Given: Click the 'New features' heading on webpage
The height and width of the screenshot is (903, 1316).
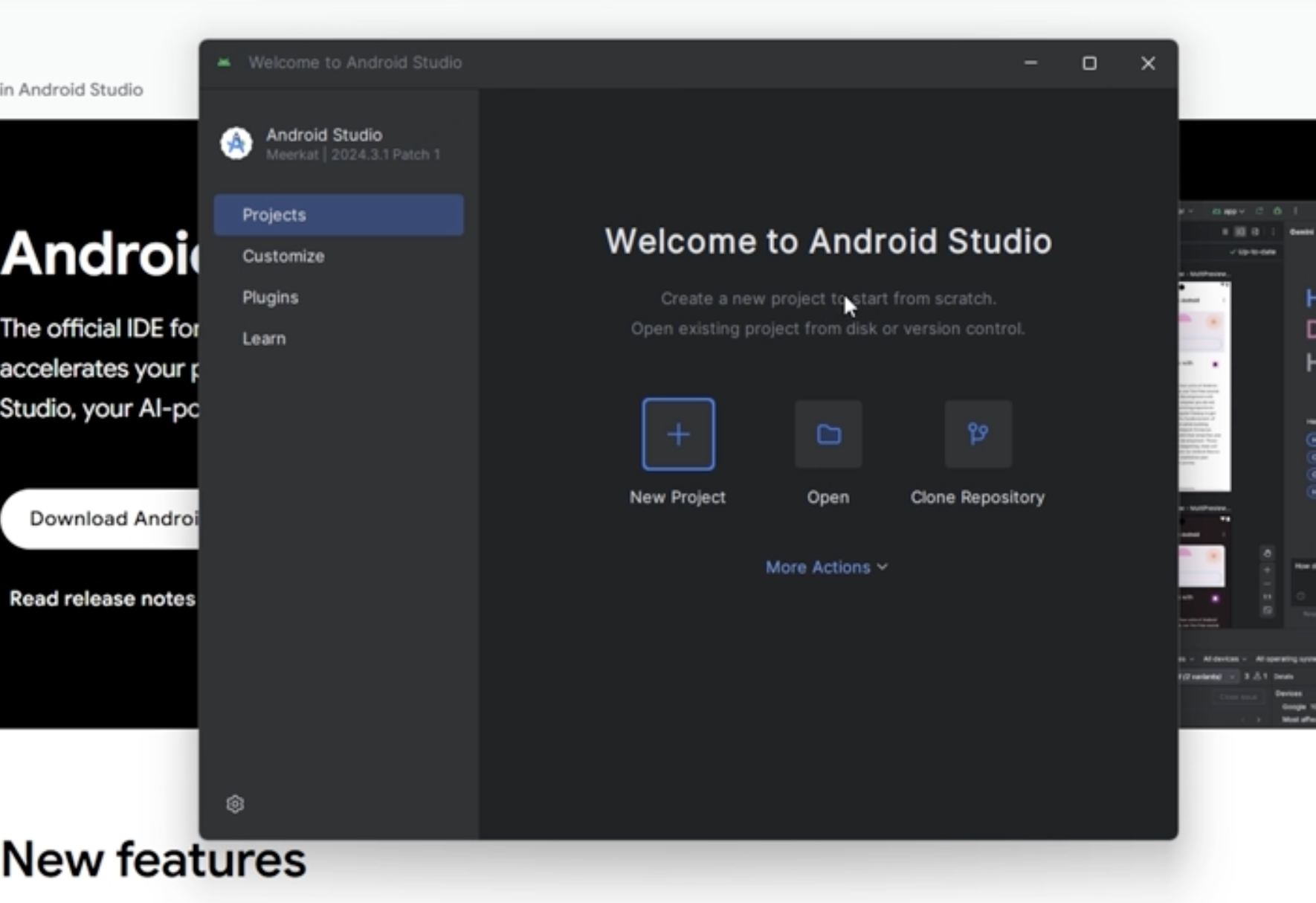Looking at the screenshot, I should [x=154, y=860].
